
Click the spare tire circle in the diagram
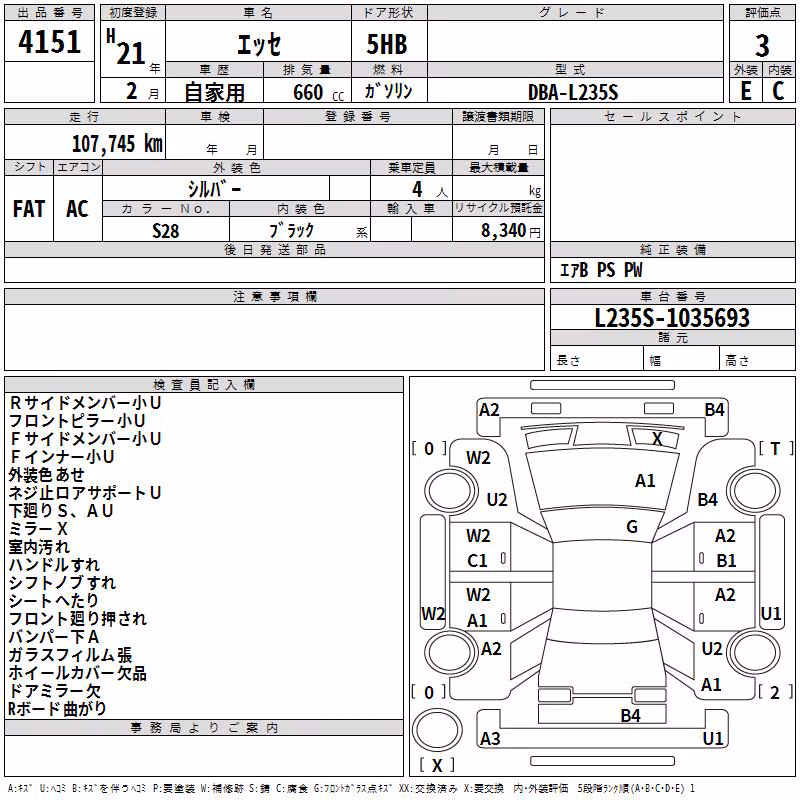[x=437, y=731]
